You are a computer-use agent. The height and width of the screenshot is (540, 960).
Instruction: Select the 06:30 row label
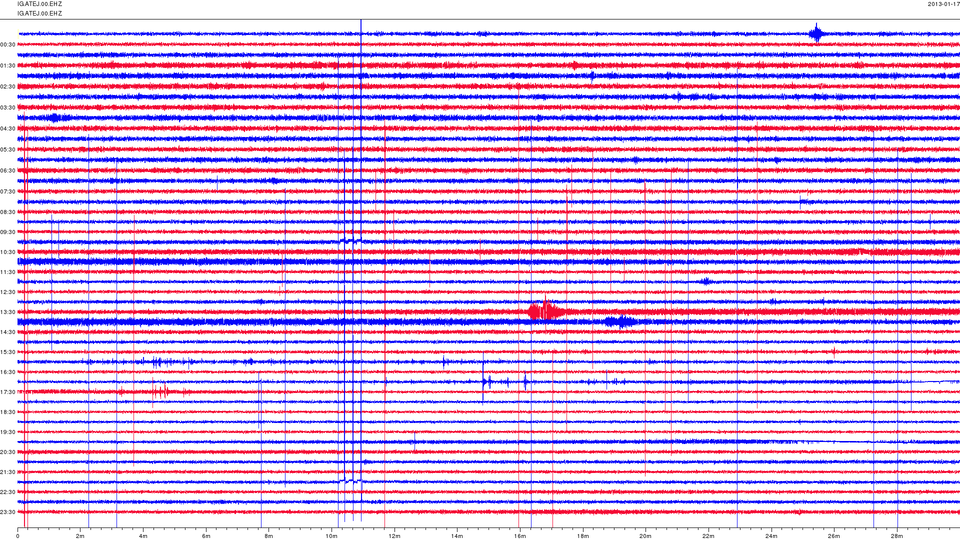click(7, 171)
